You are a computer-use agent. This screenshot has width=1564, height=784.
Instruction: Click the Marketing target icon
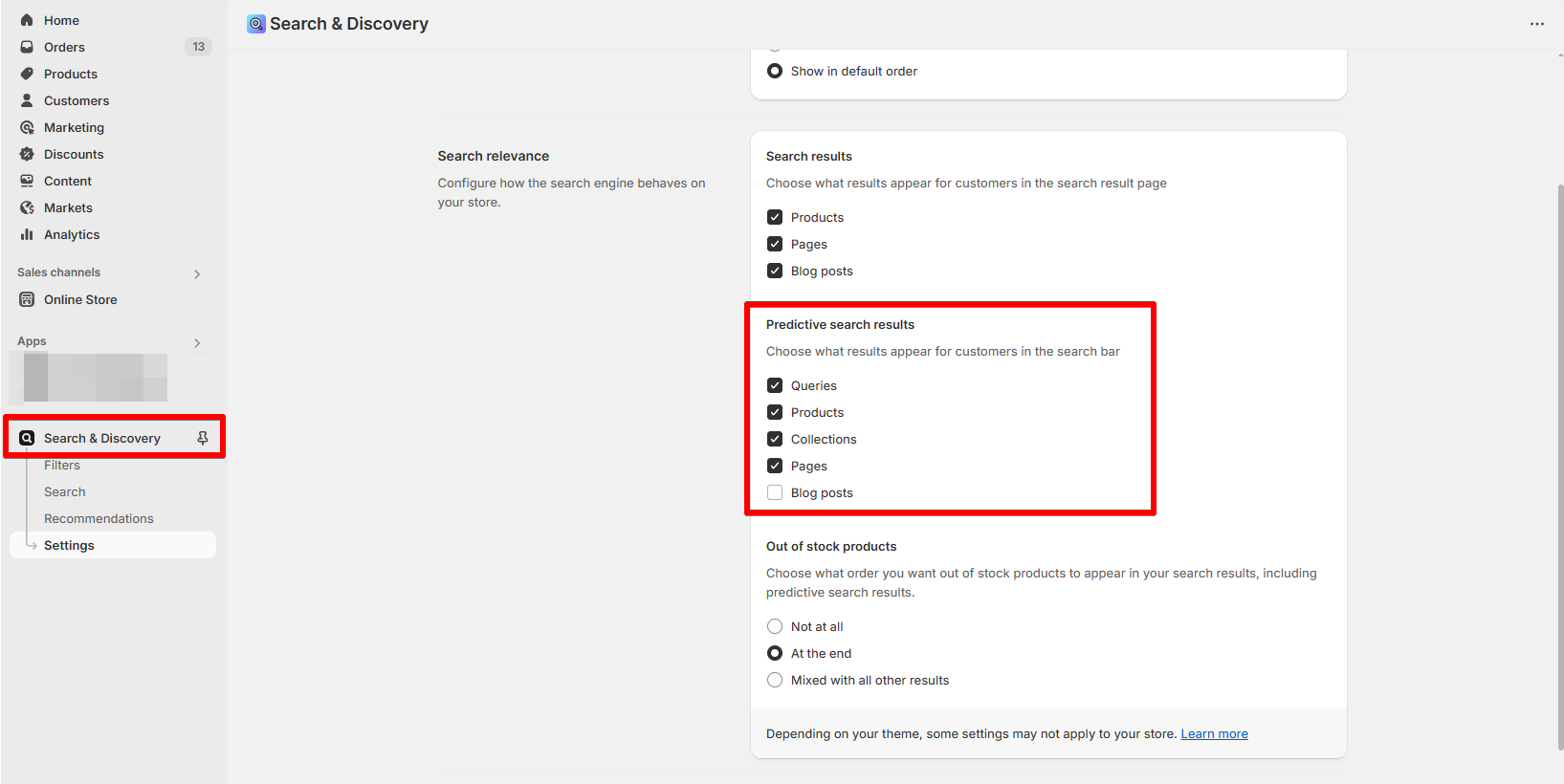(27, 127)
